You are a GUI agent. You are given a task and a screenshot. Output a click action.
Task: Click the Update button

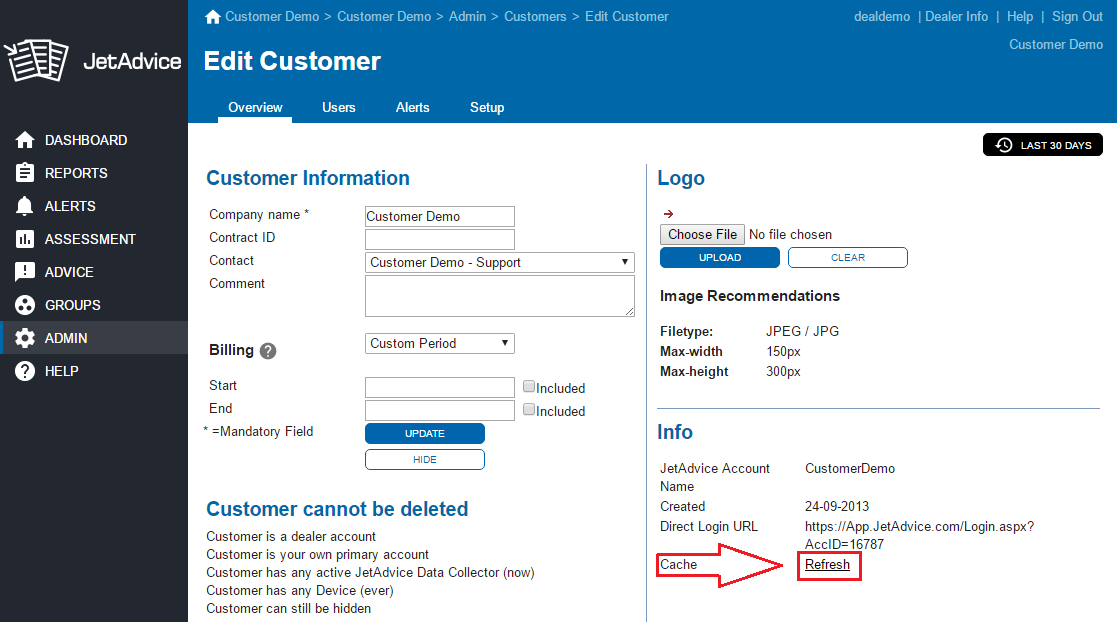pos(424,433)
